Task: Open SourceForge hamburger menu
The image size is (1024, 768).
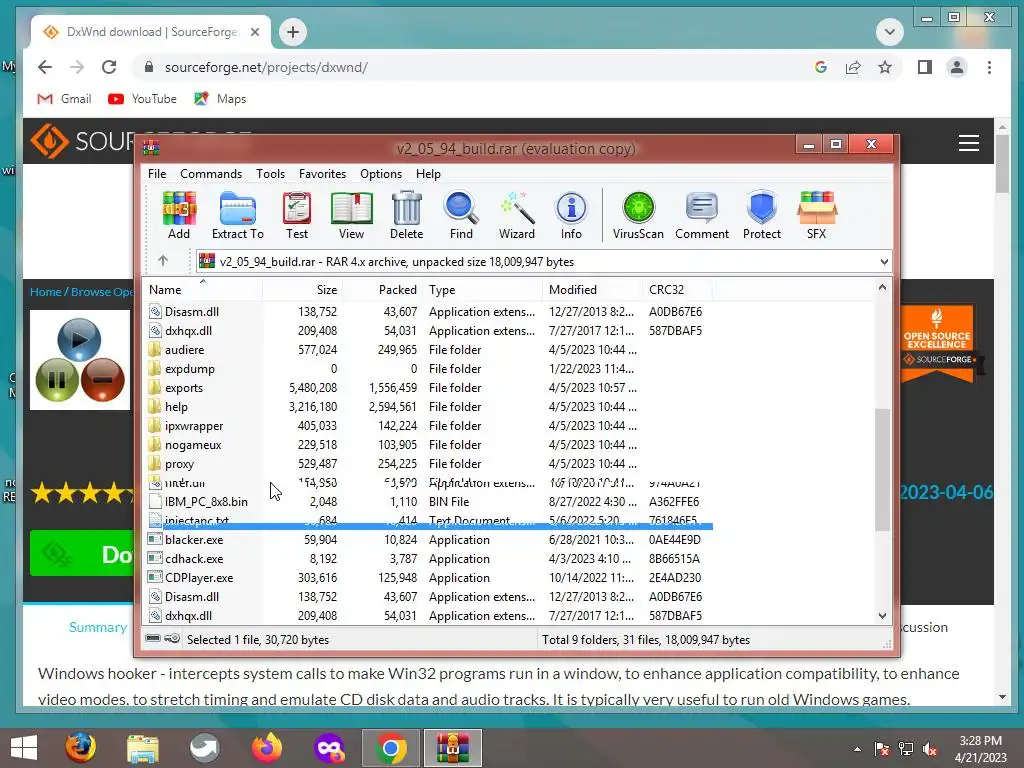Action: tap(968, 142)
